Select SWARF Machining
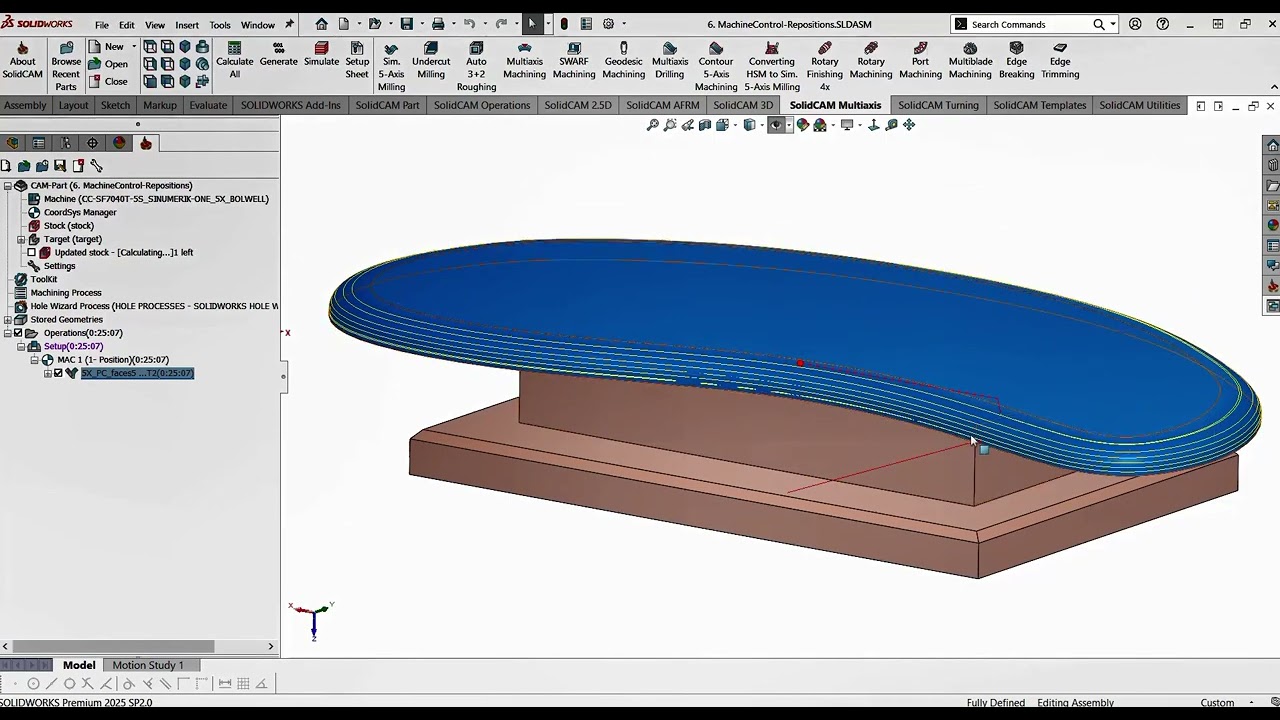 click(x=574, y=61)
